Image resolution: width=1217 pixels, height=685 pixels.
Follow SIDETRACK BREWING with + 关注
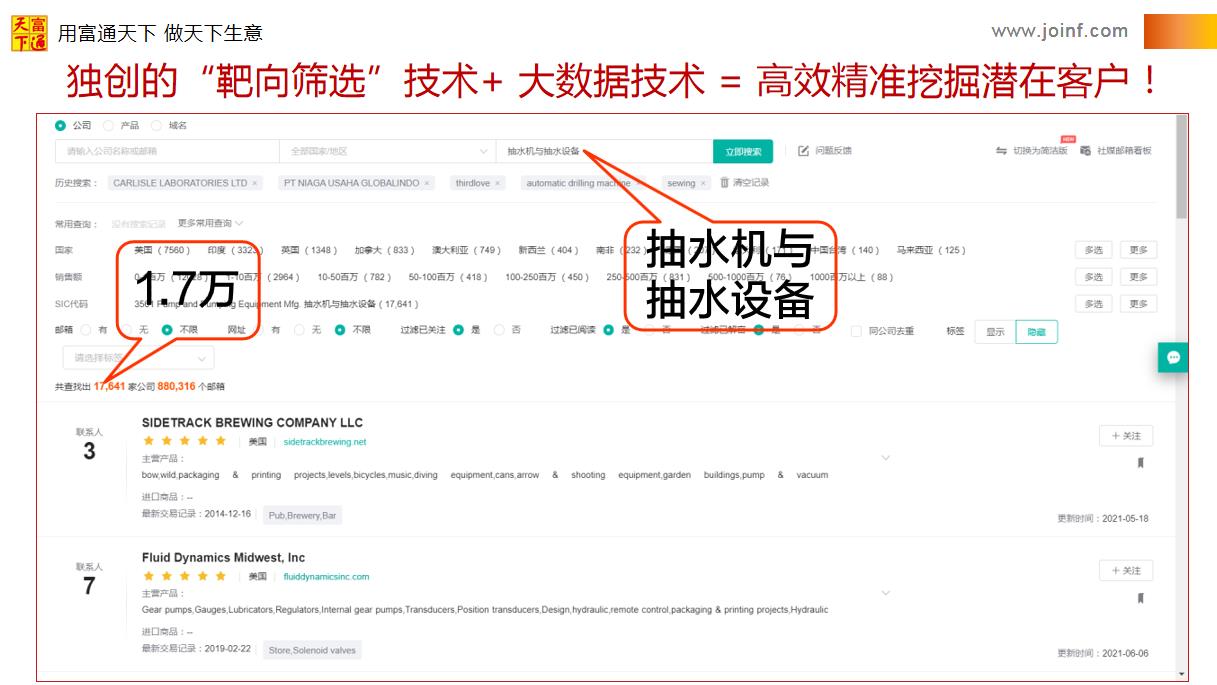tap(1126, 436)
